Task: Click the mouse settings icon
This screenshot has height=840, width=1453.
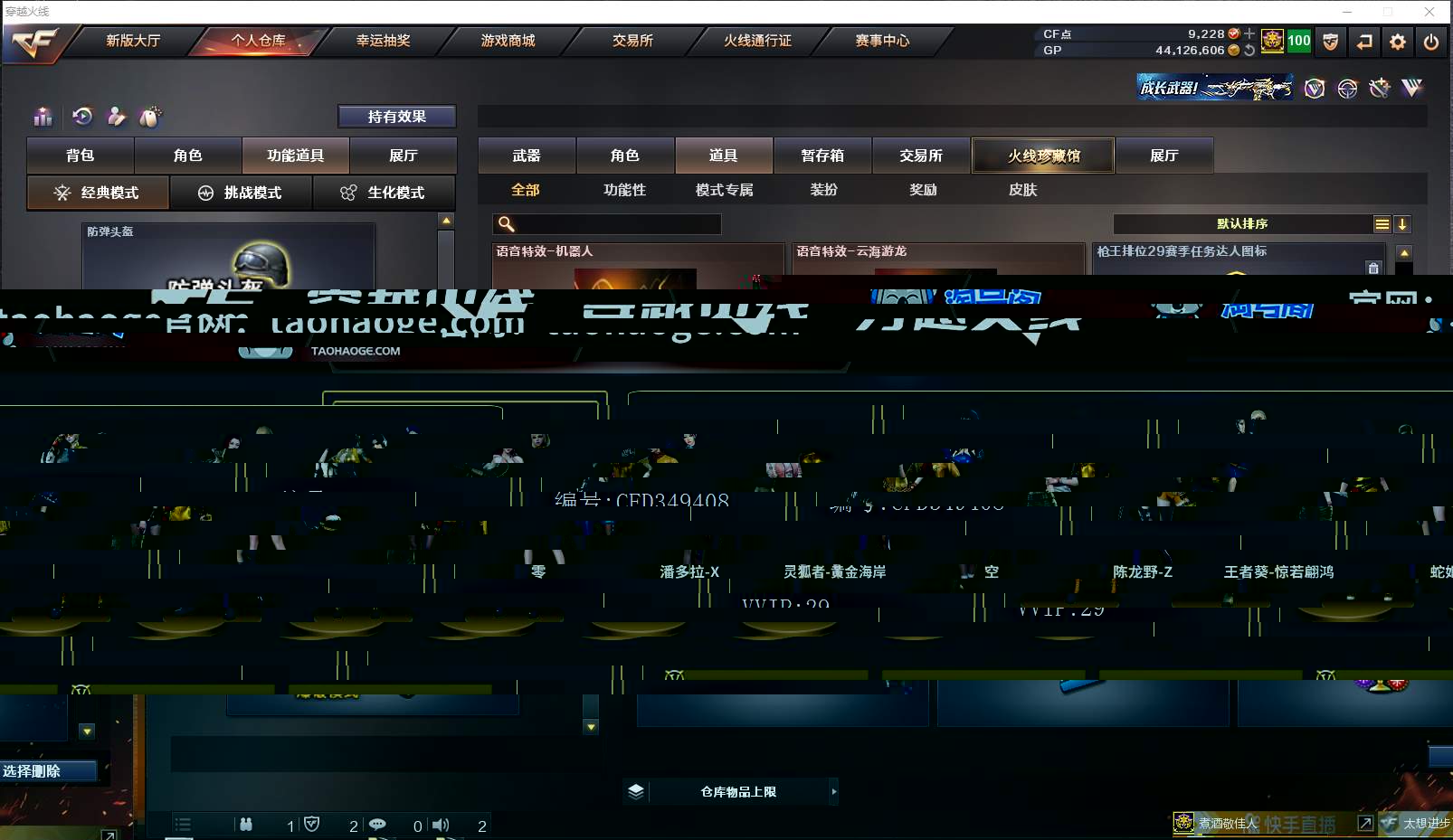Action: (150, 117)
